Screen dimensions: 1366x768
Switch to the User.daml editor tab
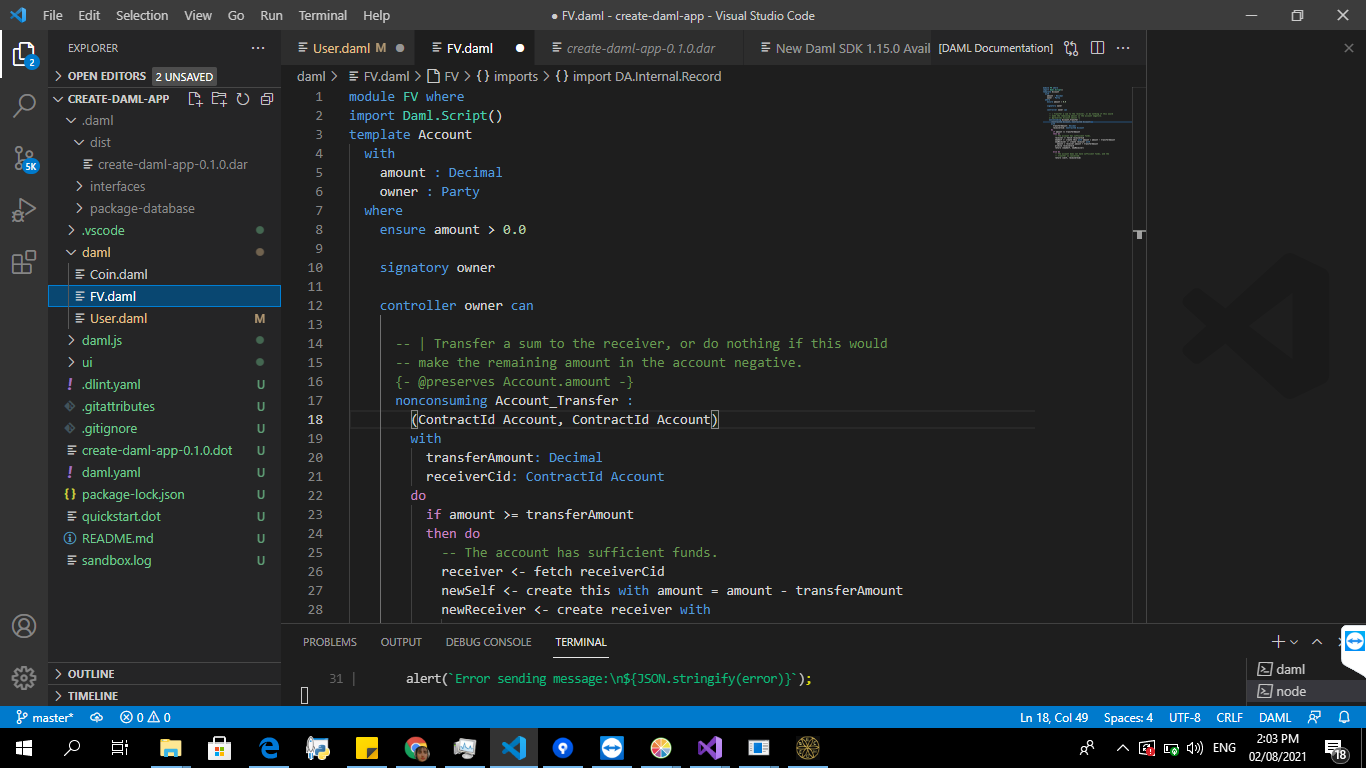tap(341, 48)
